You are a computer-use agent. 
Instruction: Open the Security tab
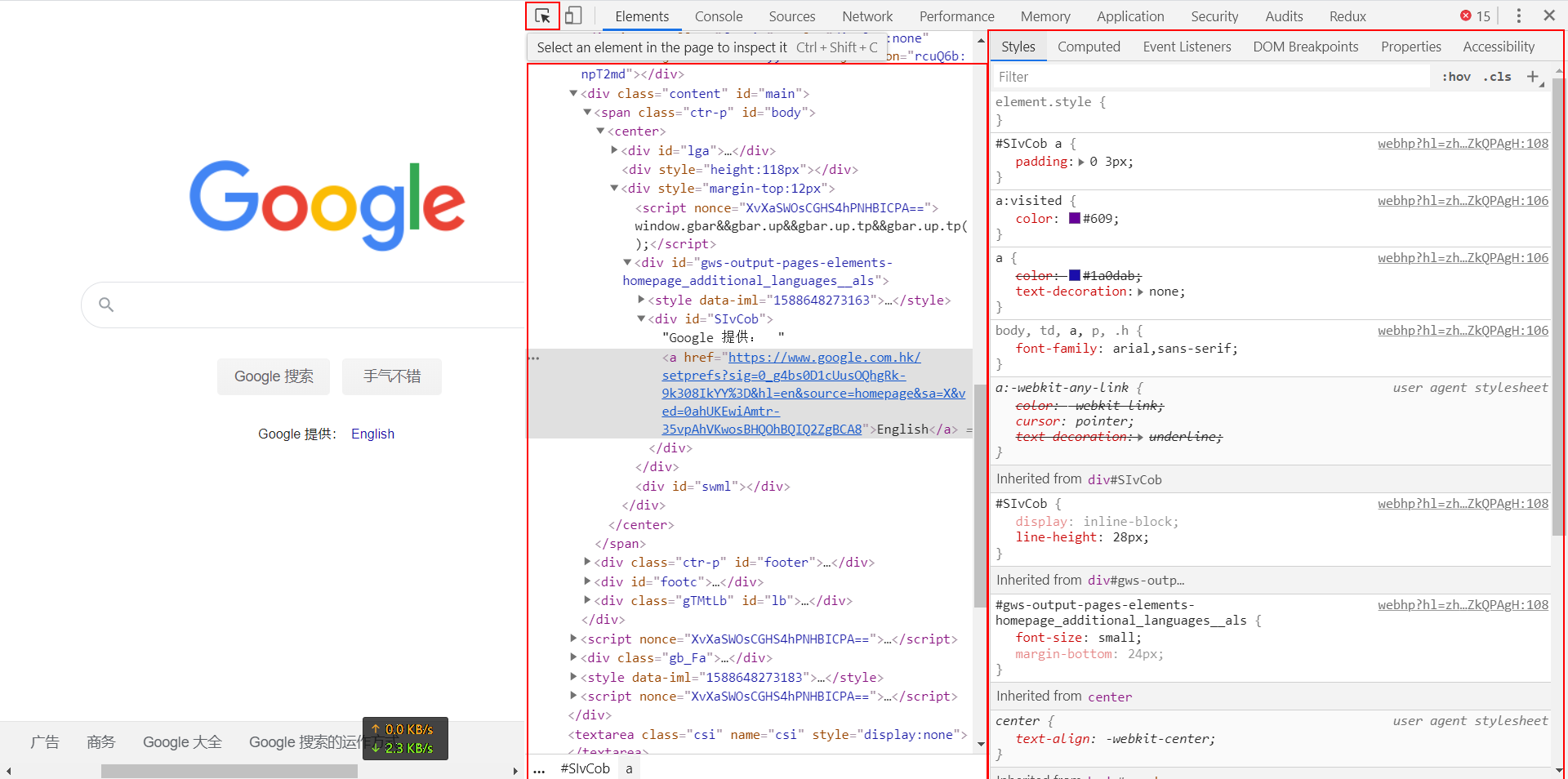pos(1214,16)
